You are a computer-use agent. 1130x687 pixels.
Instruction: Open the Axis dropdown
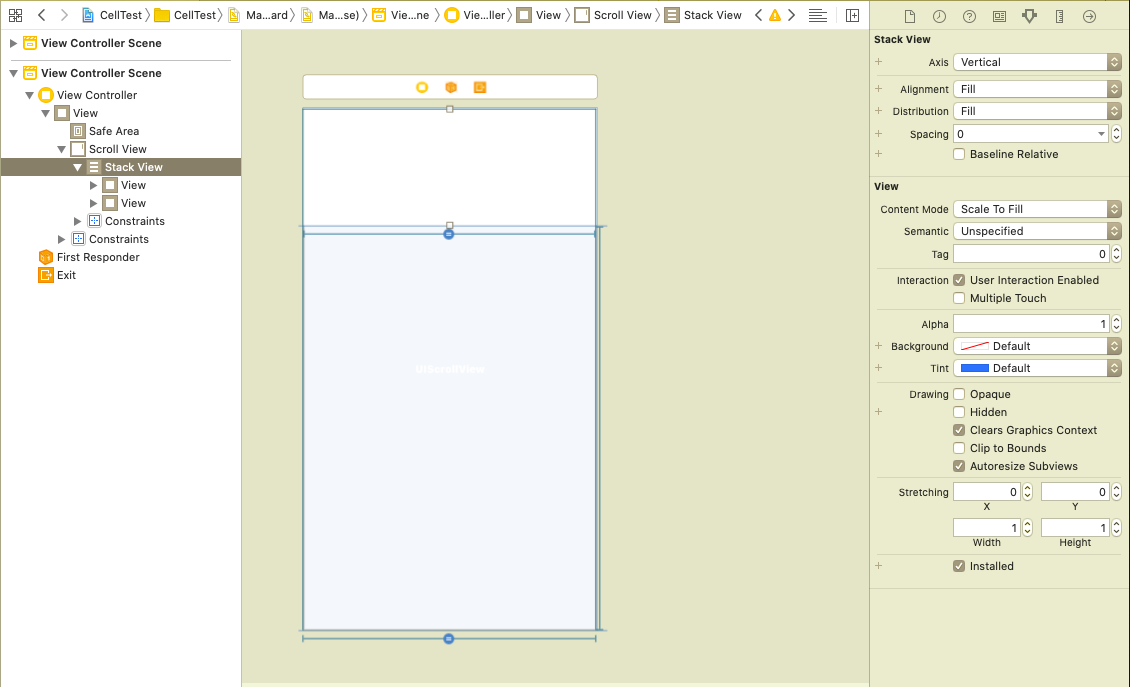[1037, 62]
